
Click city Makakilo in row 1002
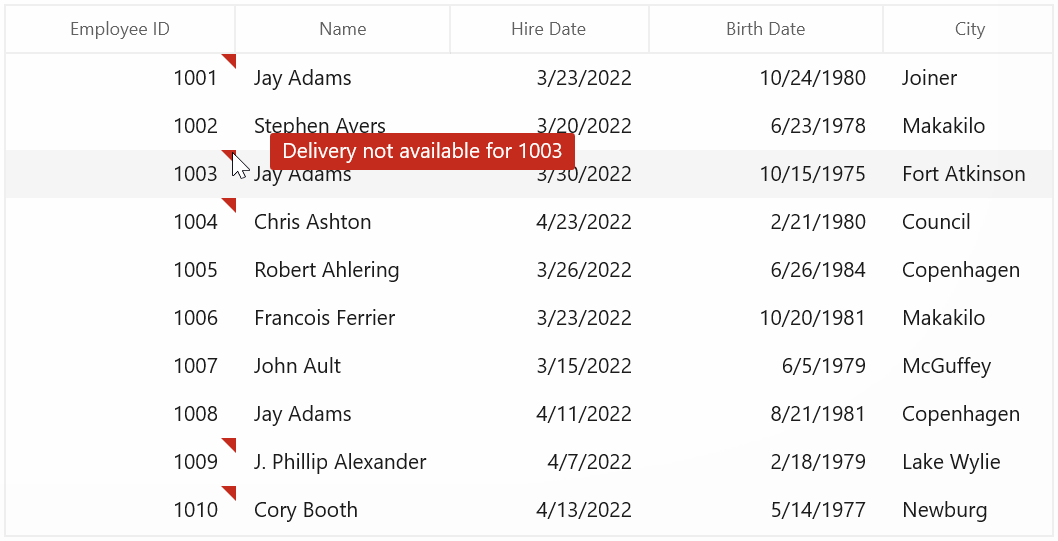click(x=943, y=126)
